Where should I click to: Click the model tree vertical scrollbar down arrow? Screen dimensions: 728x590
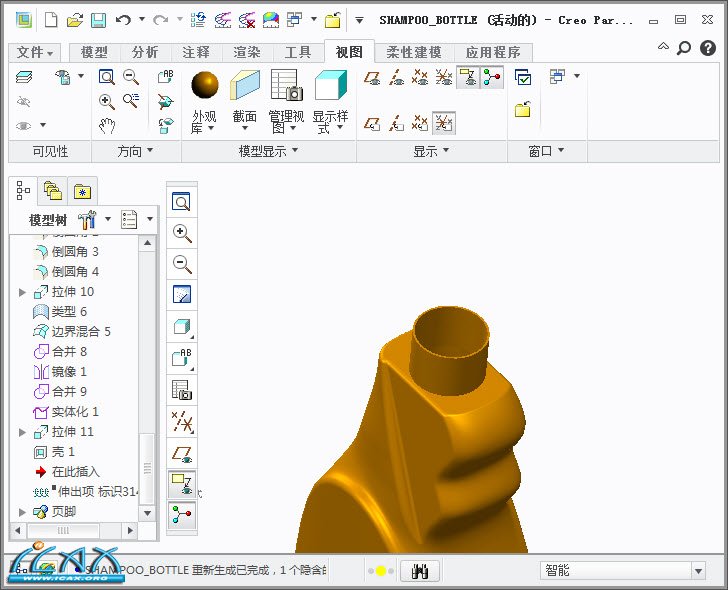point(147,512)
